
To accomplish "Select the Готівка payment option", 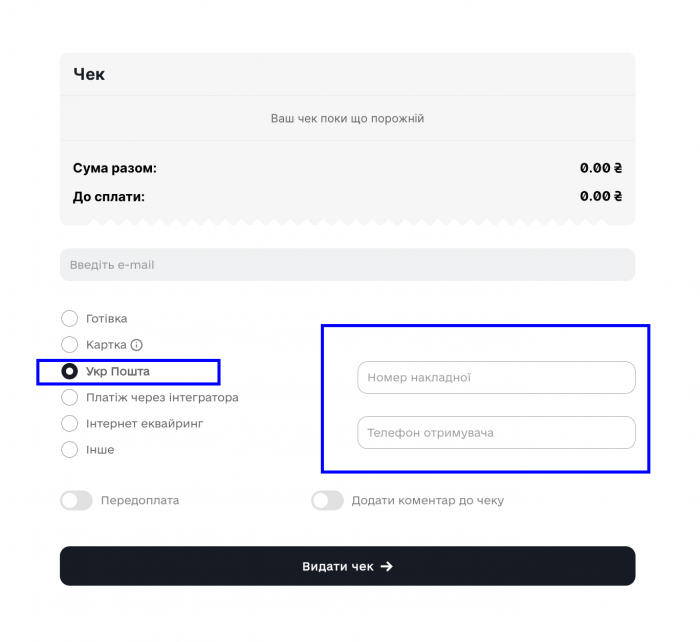I will [x=70, y=319].
